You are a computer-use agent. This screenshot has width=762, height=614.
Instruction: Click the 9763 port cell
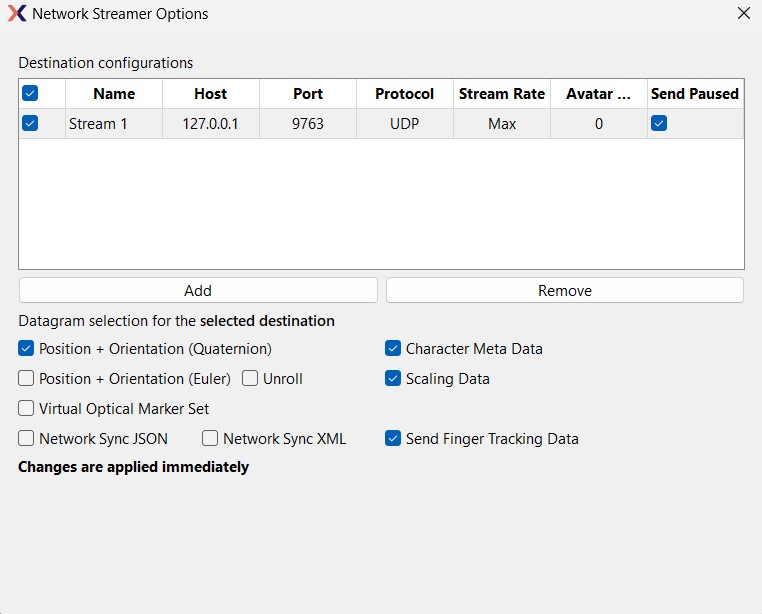pyautogui.click(x=307, y=124)
